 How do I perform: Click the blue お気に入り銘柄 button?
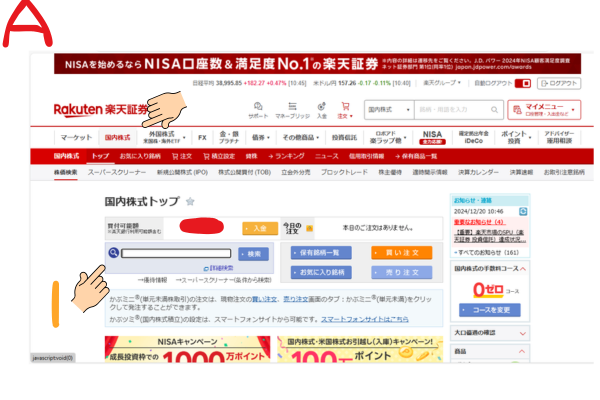tap(321, 273)
